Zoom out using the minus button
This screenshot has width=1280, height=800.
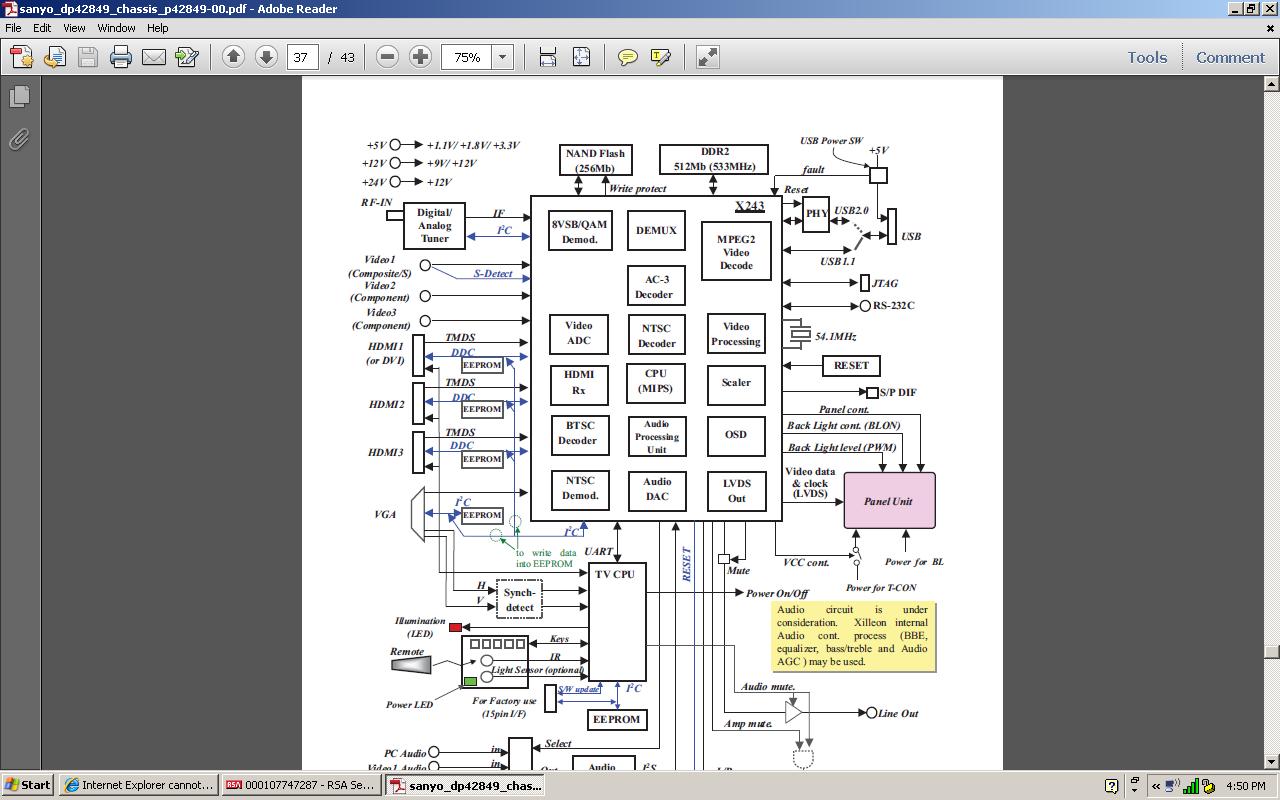[x=387, y=57]
